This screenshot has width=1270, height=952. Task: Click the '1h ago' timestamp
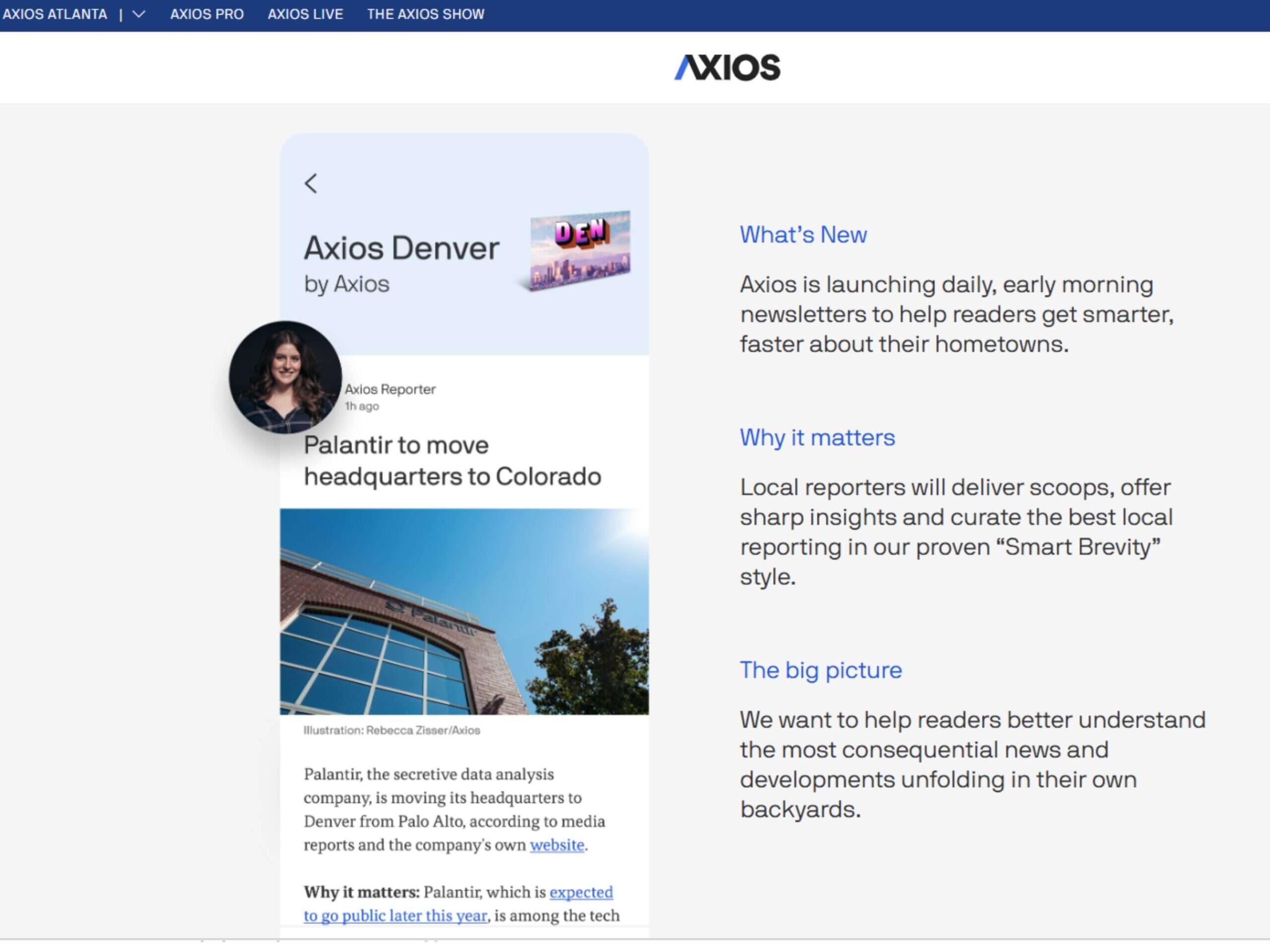pyautogui.click(x=362, y=406)
